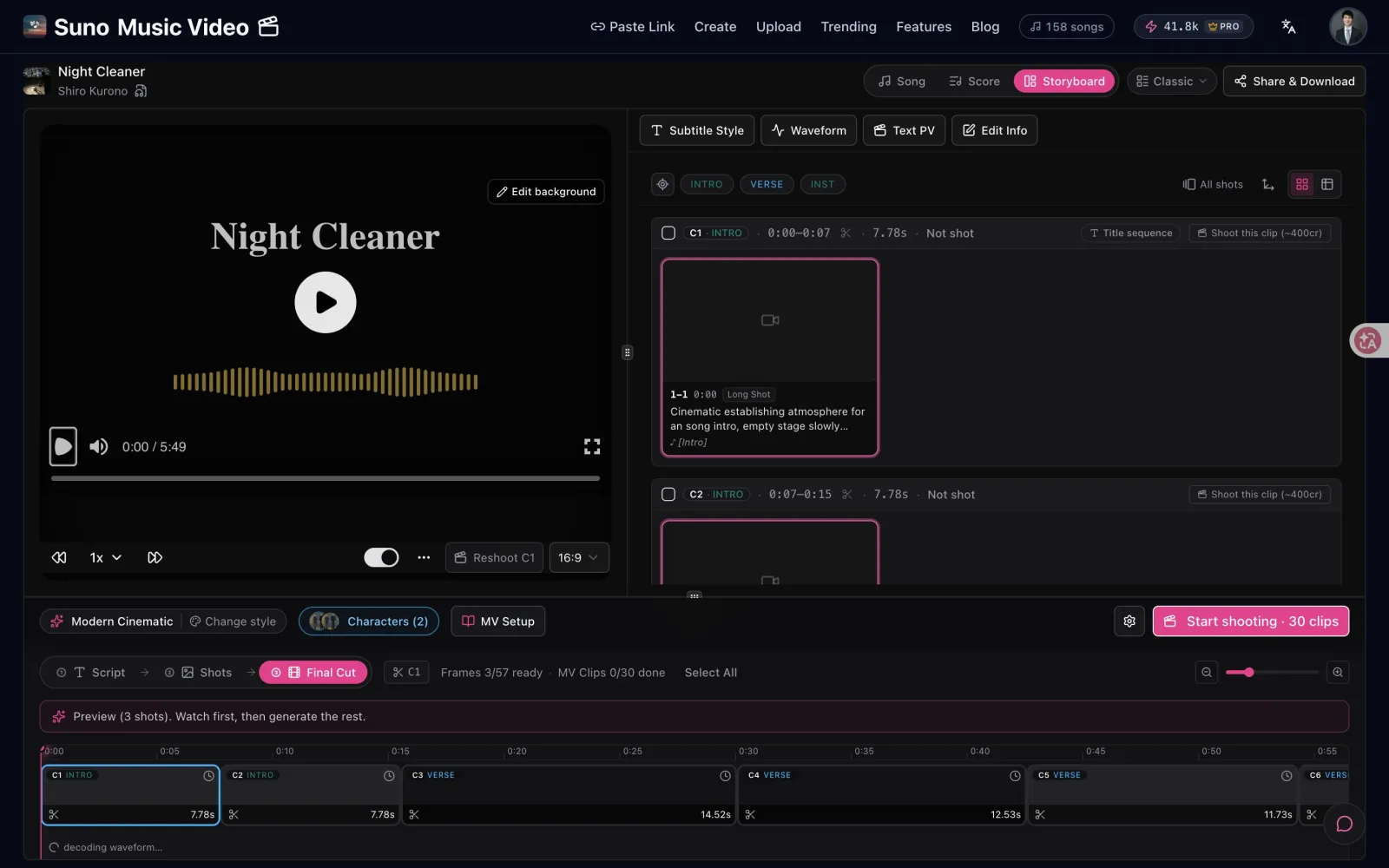Mute audio with the speaker icon
Image resolution: width=1389 pixels, height=868 pixels.
pyautogui.click(x=99, y=446)
